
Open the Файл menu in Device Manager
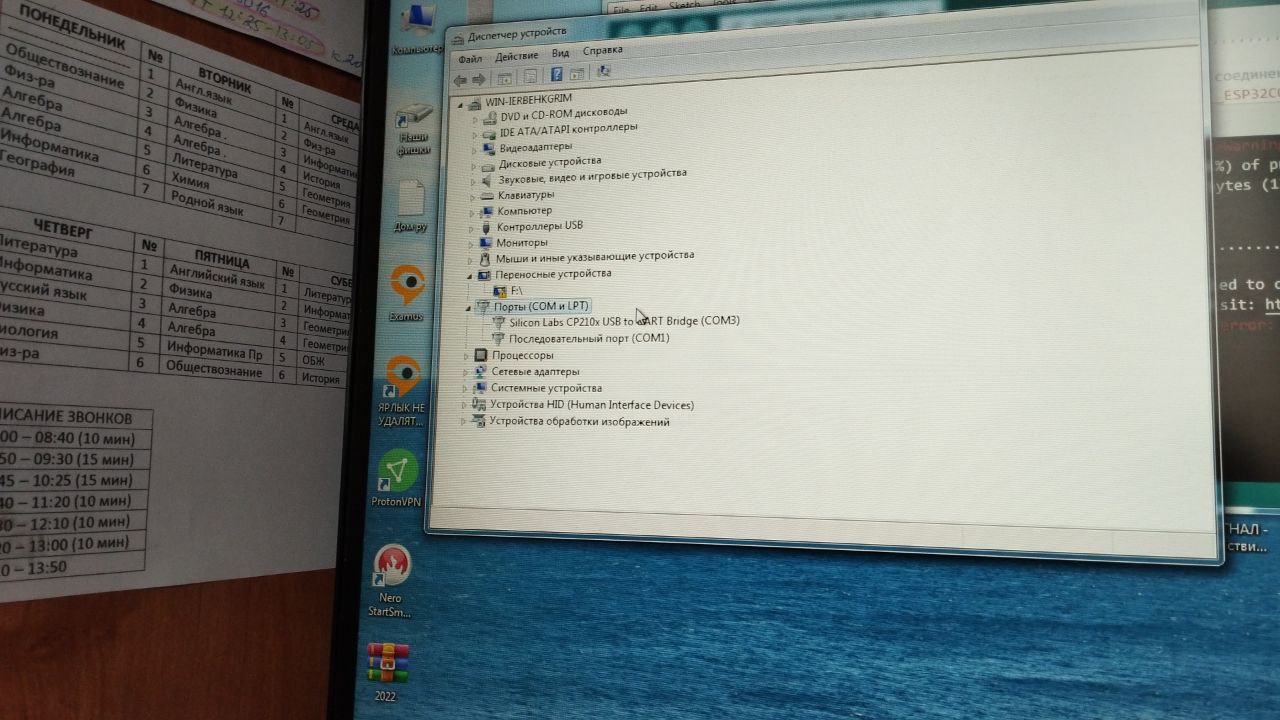coord(470,59)
